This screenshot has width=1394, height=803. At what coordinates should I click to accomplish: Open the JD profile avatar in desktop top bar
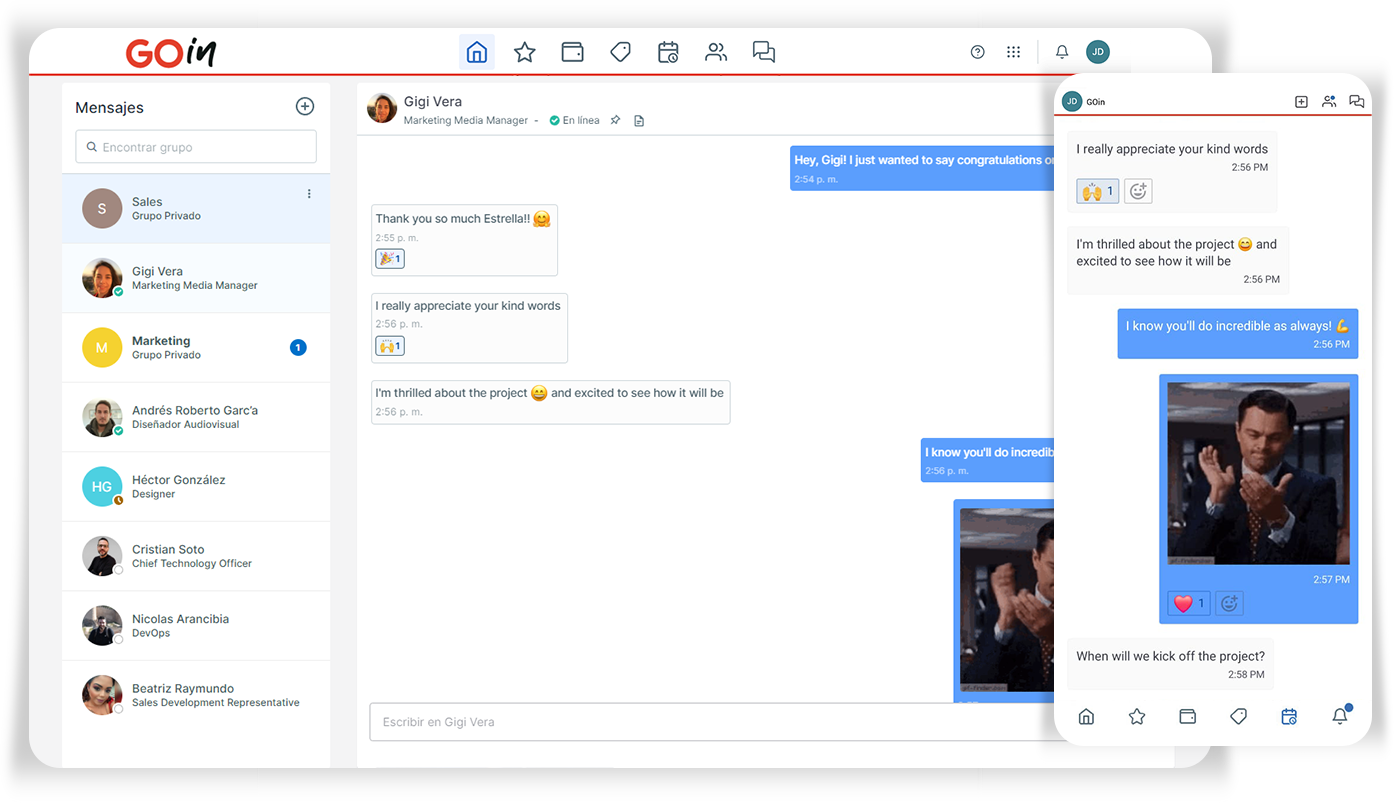(x=1098, y=52)
